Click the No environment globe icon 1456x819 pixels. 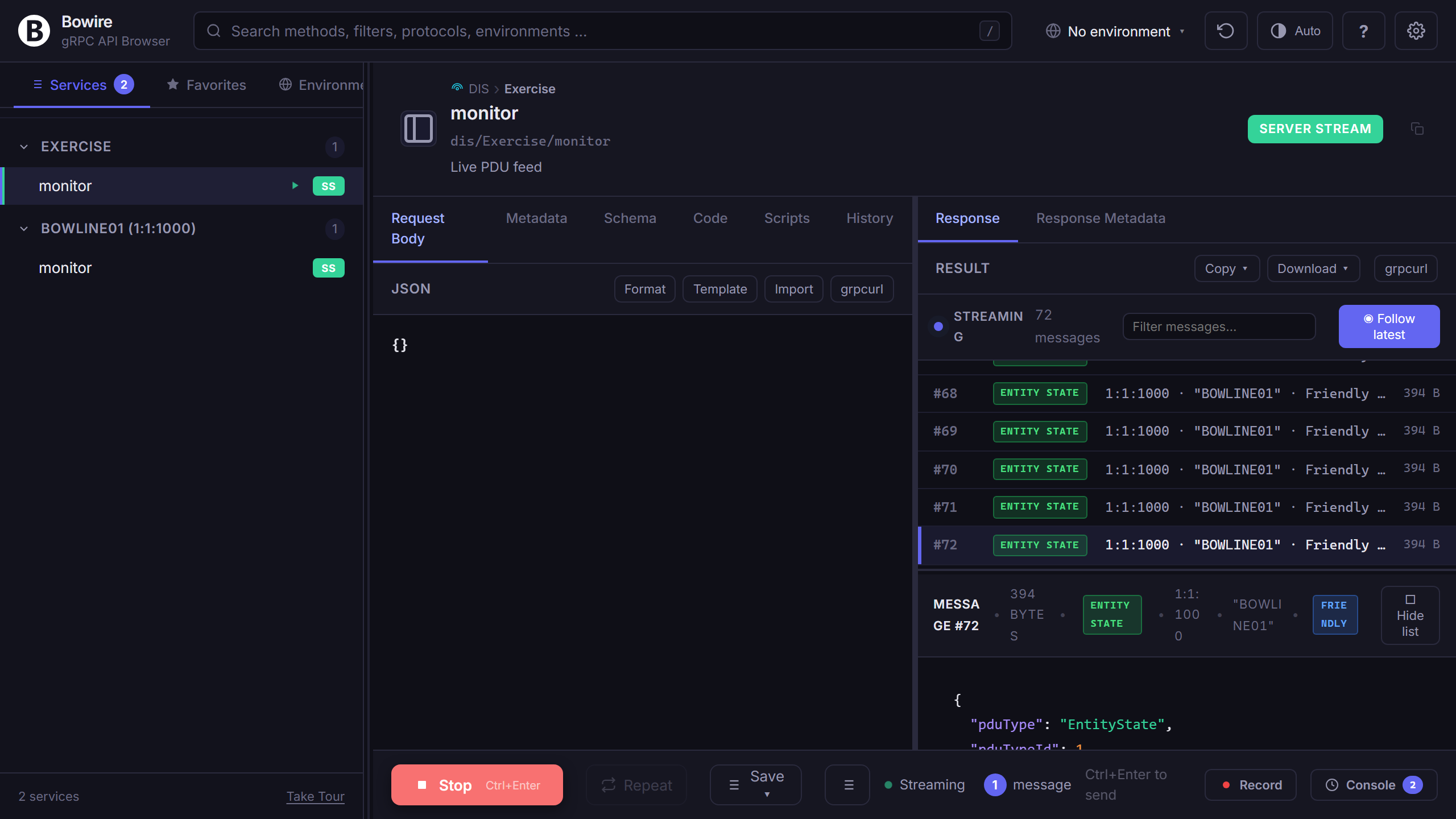click(x=1053, y=31)
